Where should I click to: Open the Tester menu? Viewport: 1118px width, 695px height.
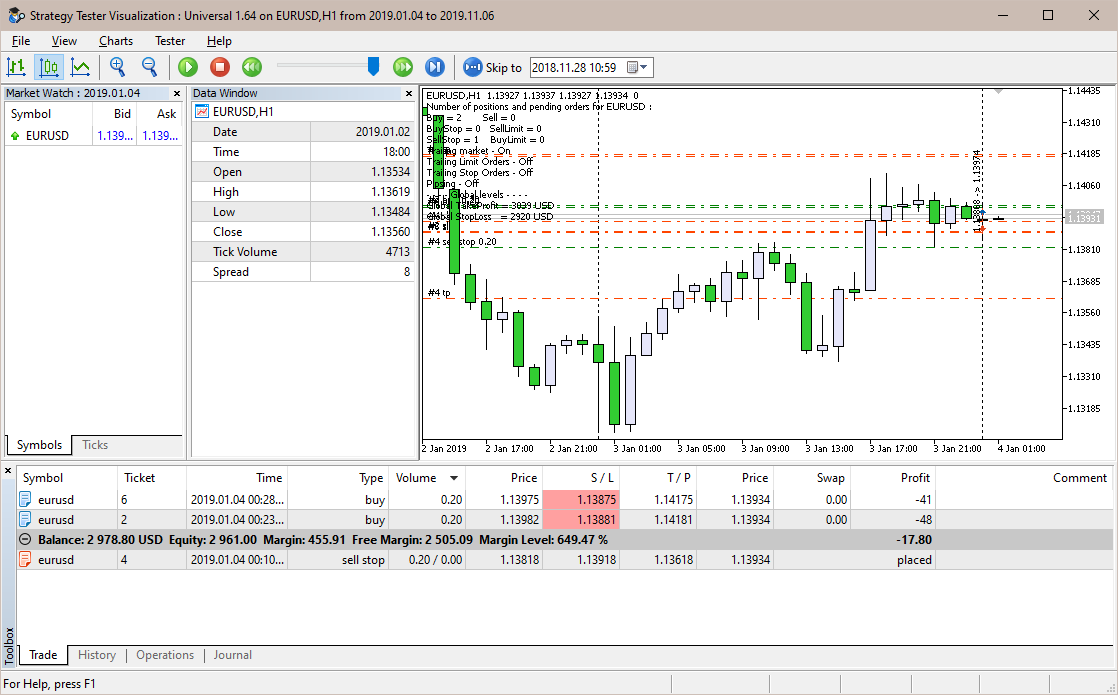point(169,41)
